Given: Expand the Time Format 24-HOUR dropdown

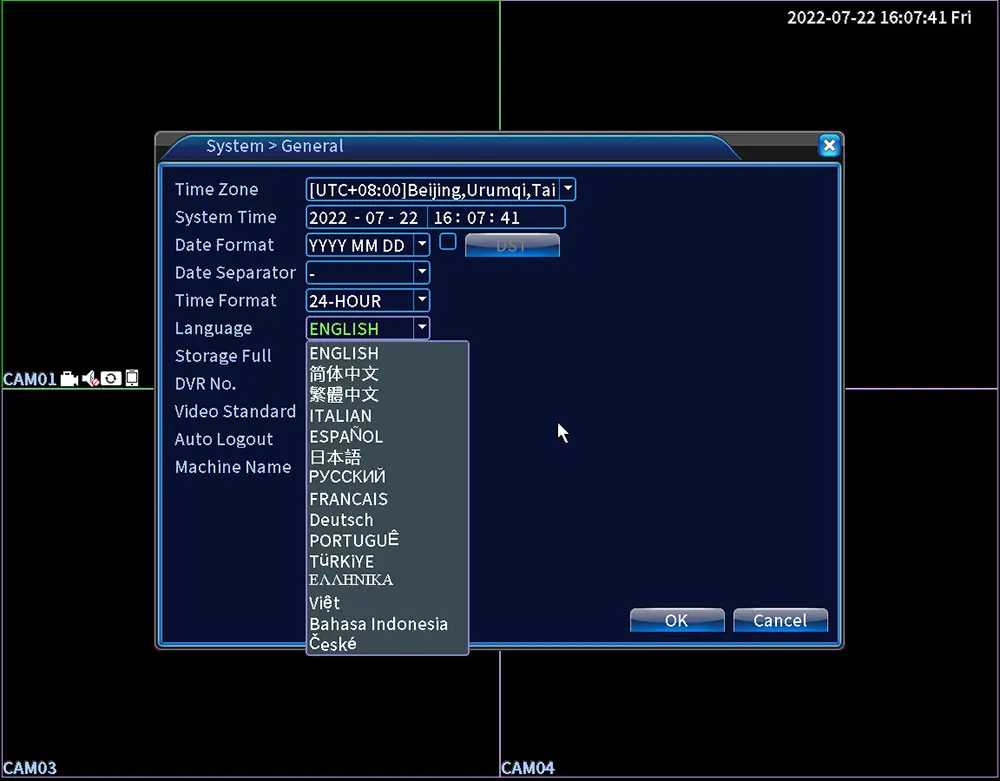Looking at the screenshot, I should coord(422,300).
